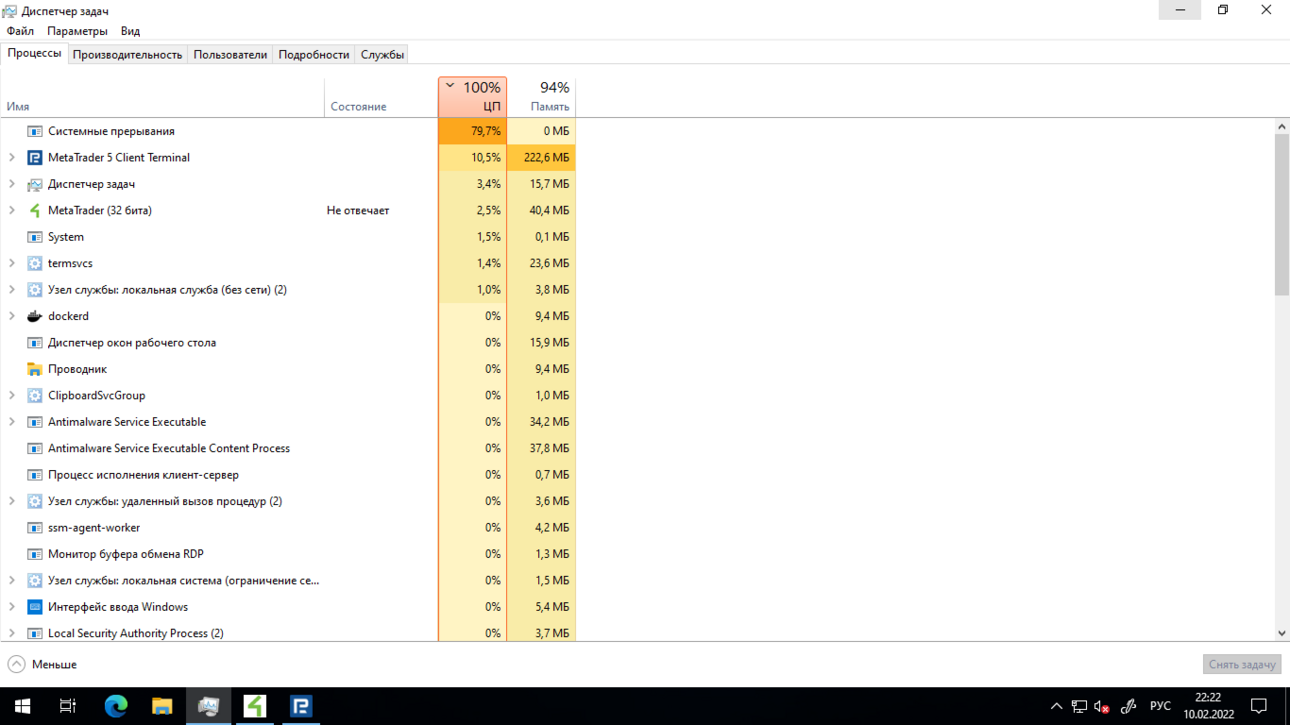
Task: Click the Task Manager taskbar icon
Action: [x=208, y=706]
